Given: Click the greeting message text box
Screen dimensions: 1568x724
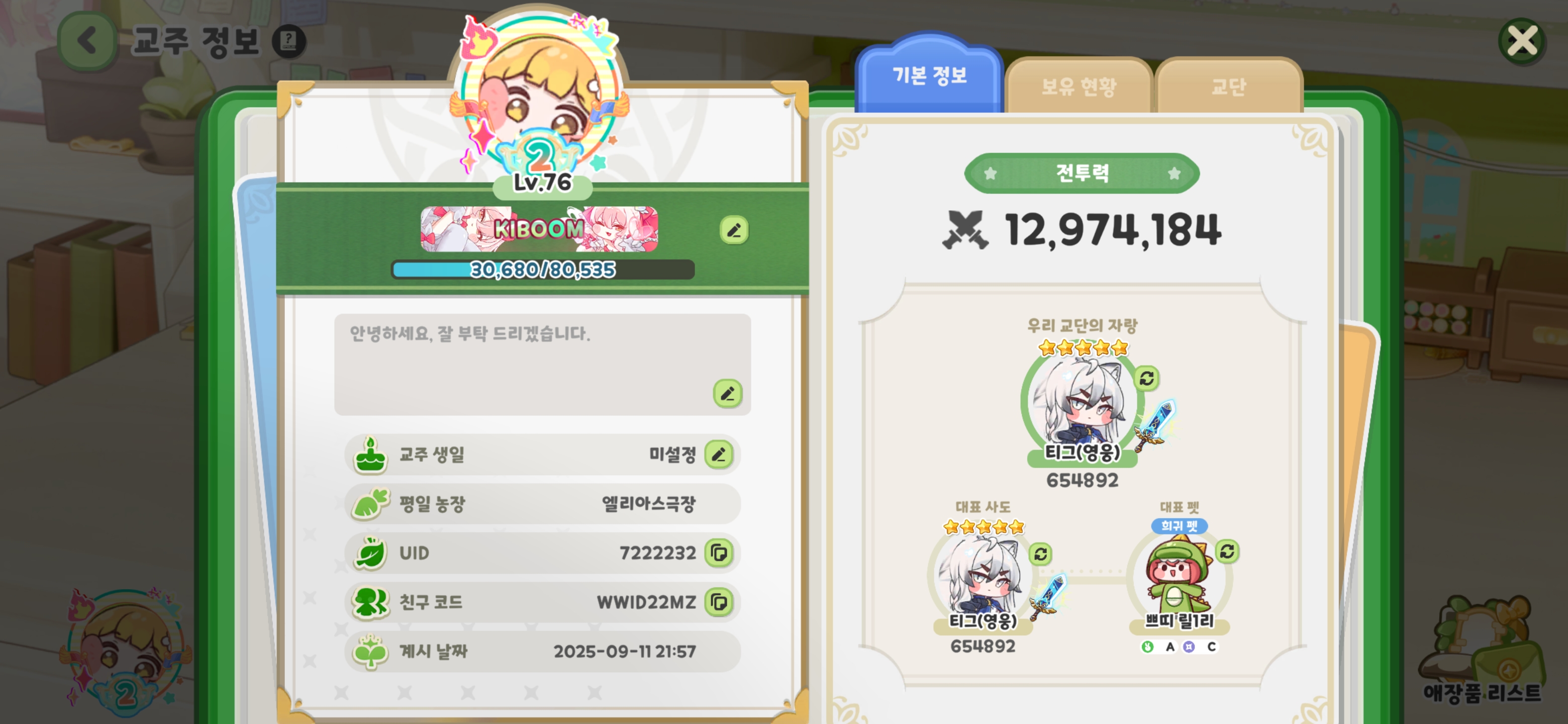Looking at the screenshot, I should (542, 364).
